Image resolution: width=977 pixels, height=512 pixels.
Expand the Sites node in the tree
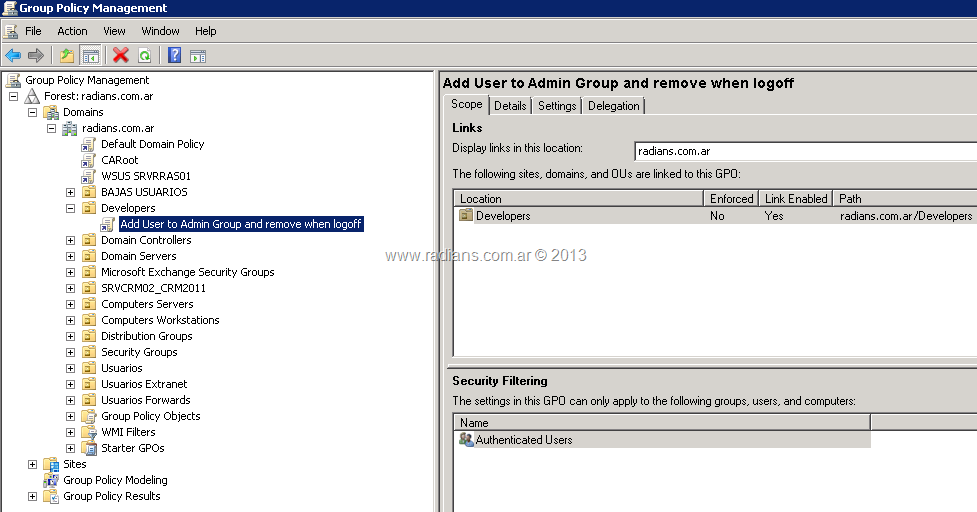click(x=33, y=464)
